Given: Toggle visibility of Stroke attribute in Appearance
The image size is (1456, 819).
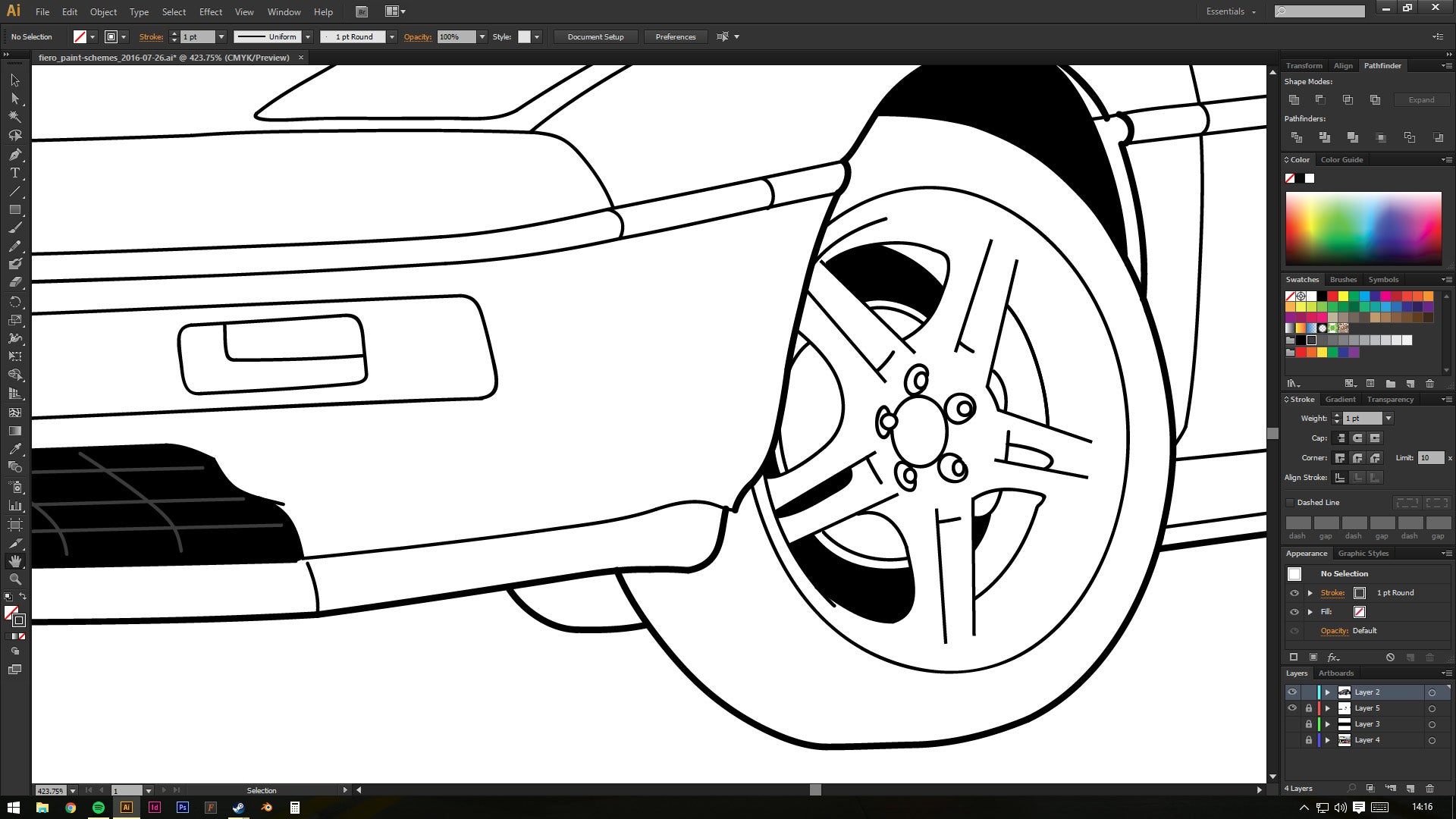Looking at the screenshot, I should pyautogui.click(x=1294, y=593).
